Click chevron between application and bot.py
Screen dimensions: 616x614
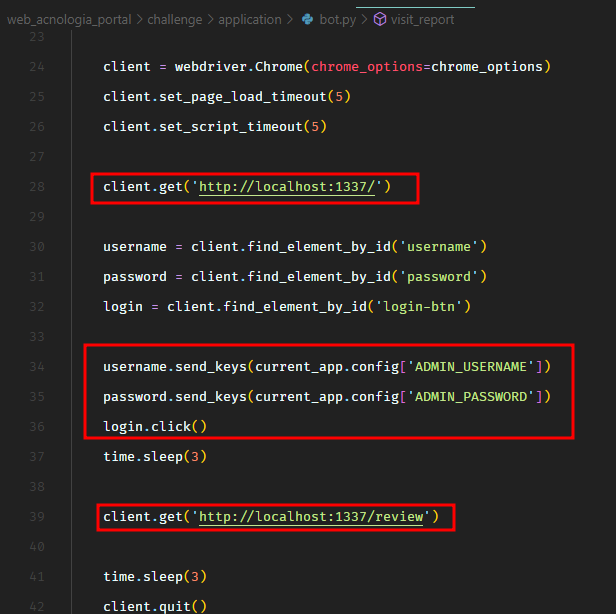tap(290, 19)
